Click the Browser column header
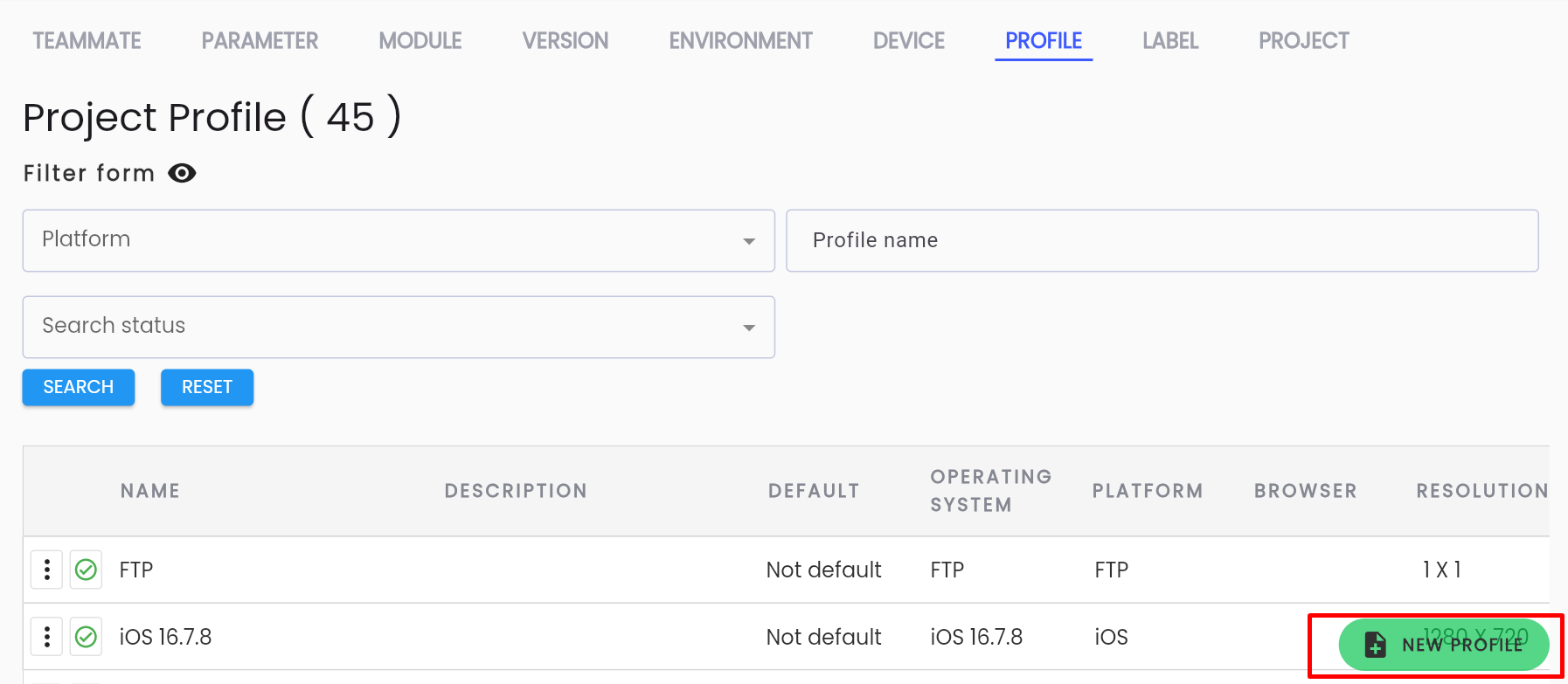 coord(1306,491)
